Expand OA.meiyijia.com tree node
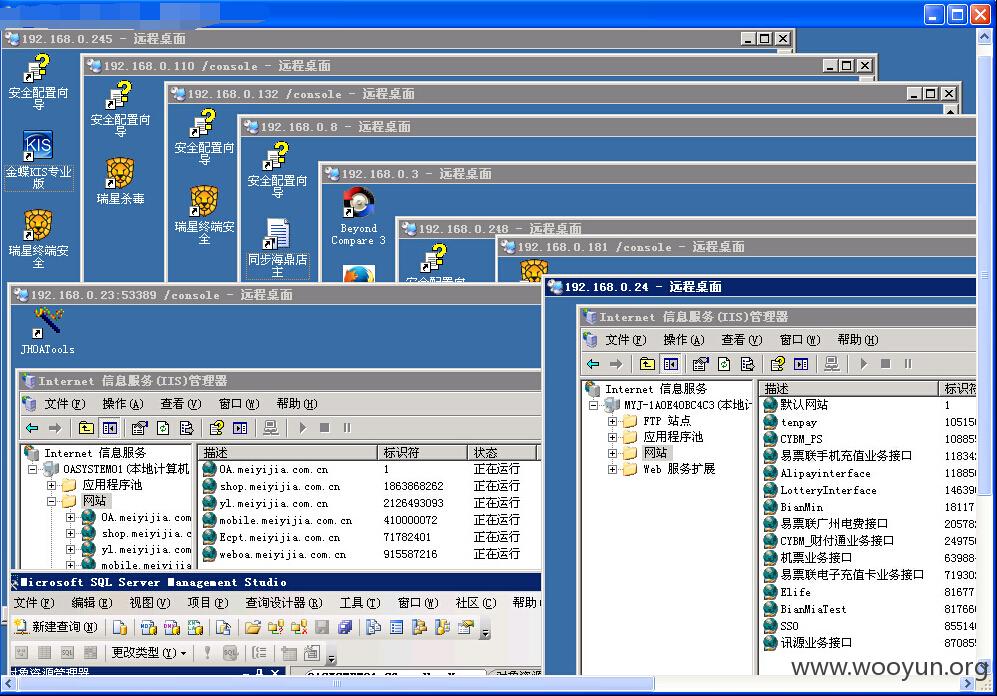 click(x=71, y=517)
